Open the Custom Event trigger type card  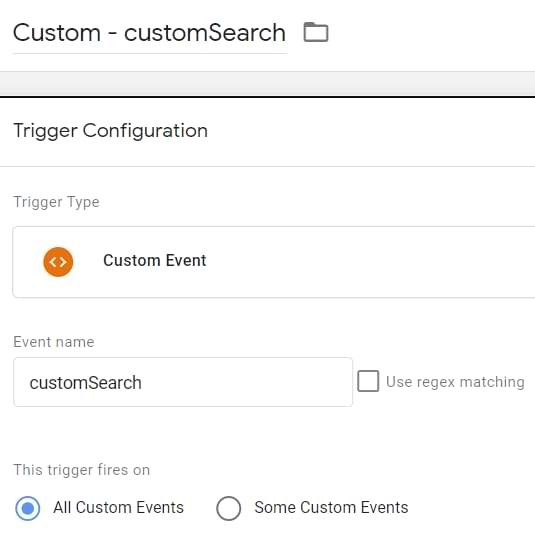[x=274, y=262]
